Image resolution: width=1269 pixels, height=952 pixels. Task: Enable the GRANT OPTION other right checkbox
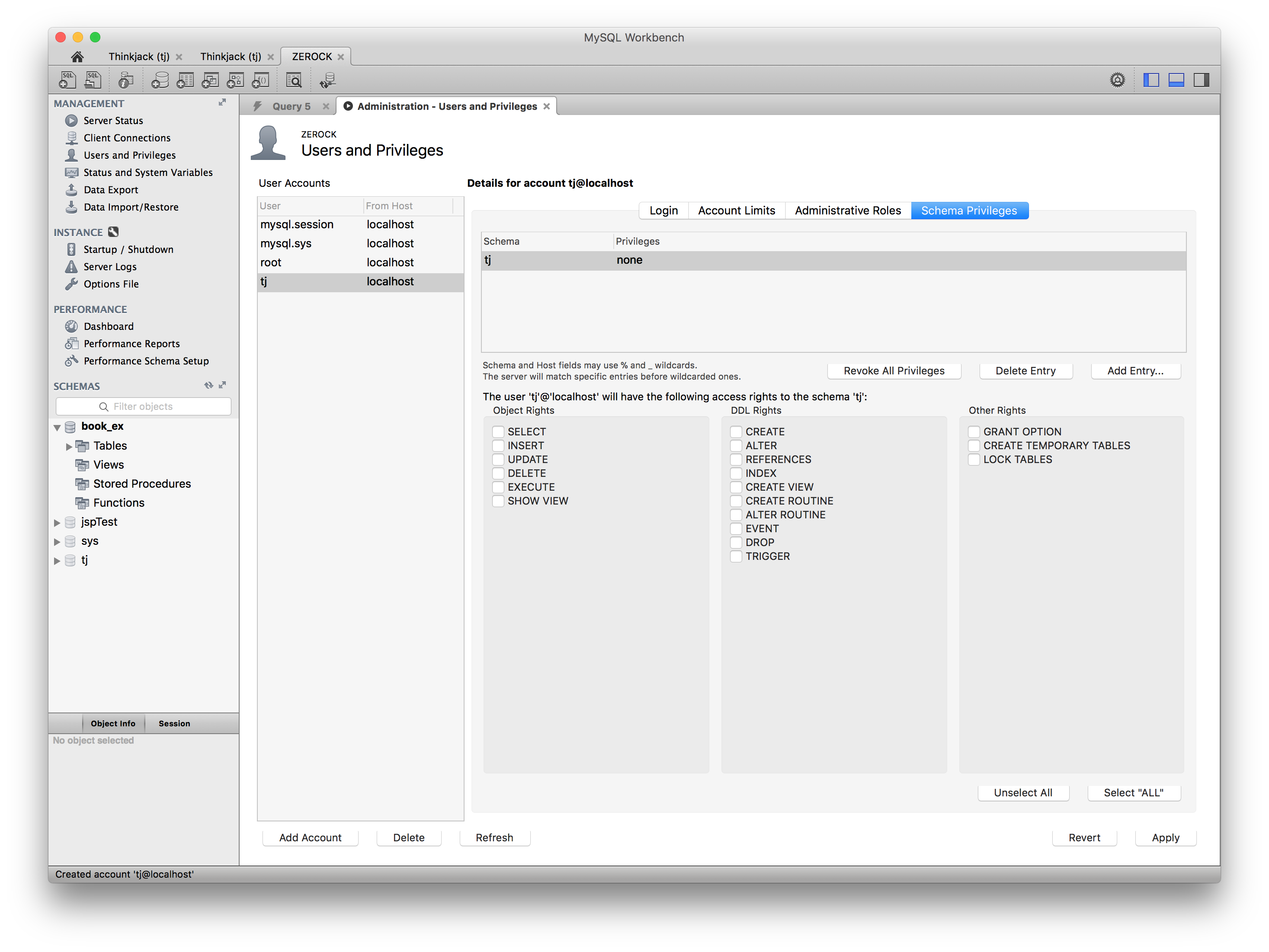pos(974,432)
